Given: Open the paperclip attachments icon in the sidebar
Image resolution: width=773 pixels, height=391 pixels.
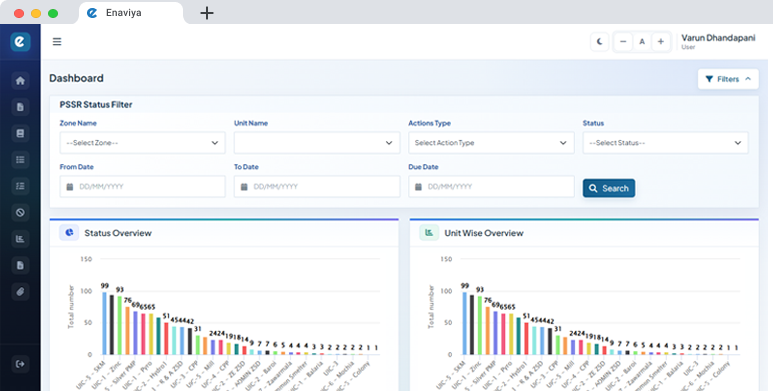Looking at the screenshot, I should tap(20, 292).
